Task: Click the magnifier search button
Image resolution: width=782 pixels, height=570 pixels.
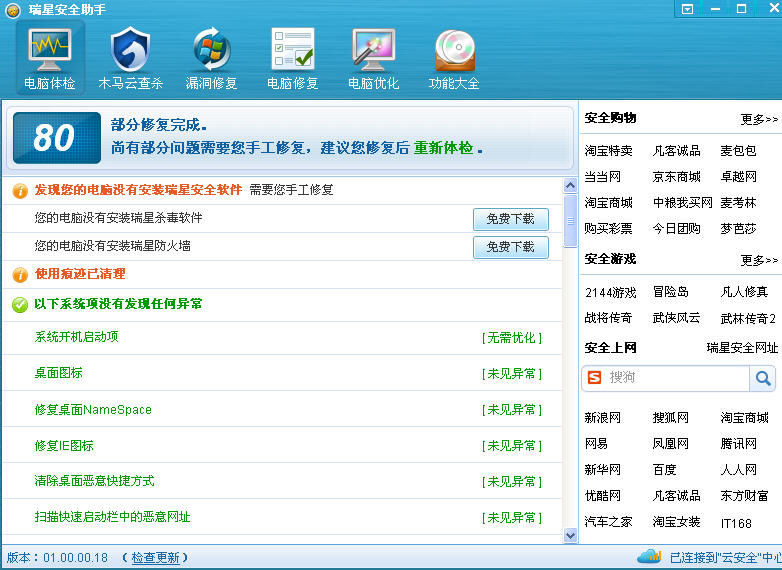Action: 763,379
